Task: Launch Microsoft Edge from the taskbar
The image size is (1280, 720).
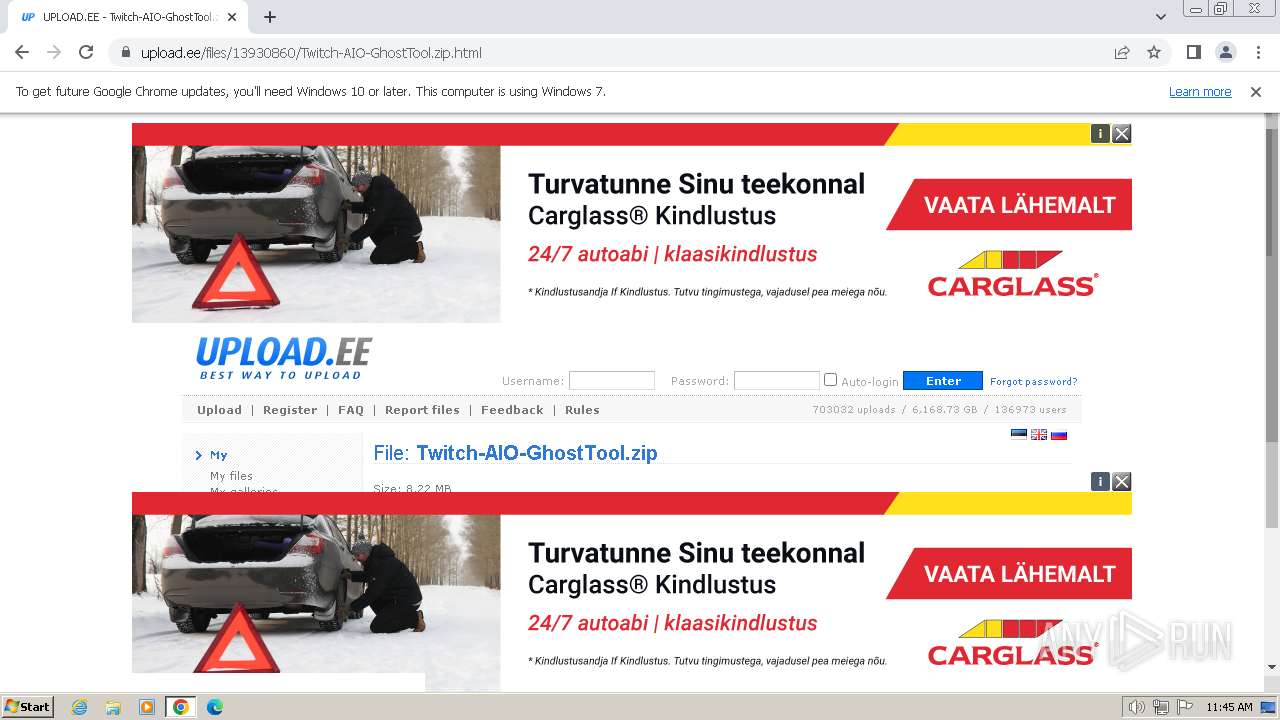Action: [215, 707]
